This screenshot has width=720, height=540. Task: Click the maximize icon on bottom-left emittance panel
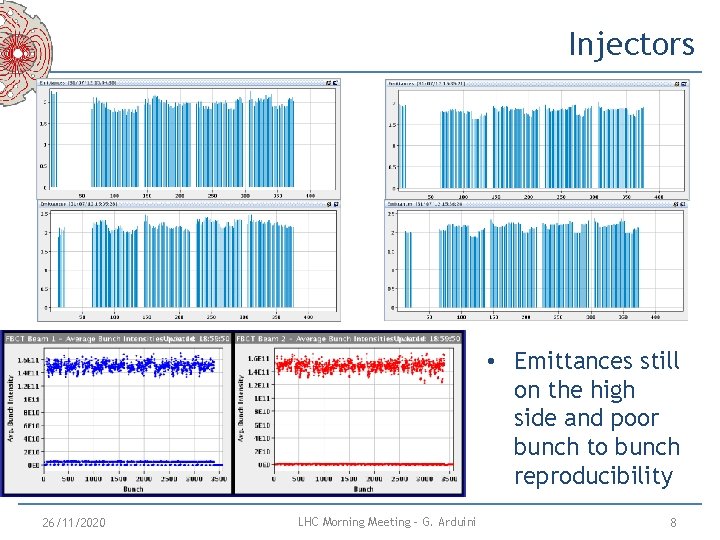(336, 204)
